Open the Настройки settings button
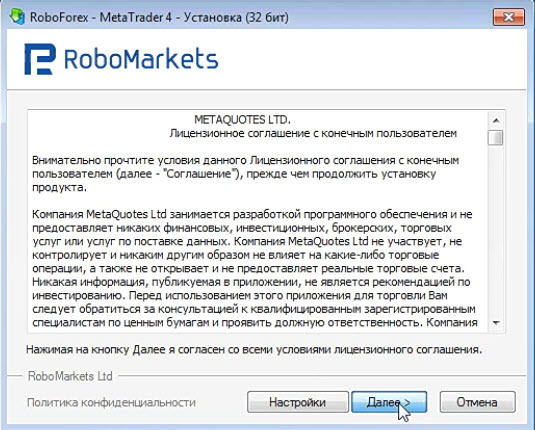Image resolution: width=535 pixels, height=430 pixels. [298, 402]
